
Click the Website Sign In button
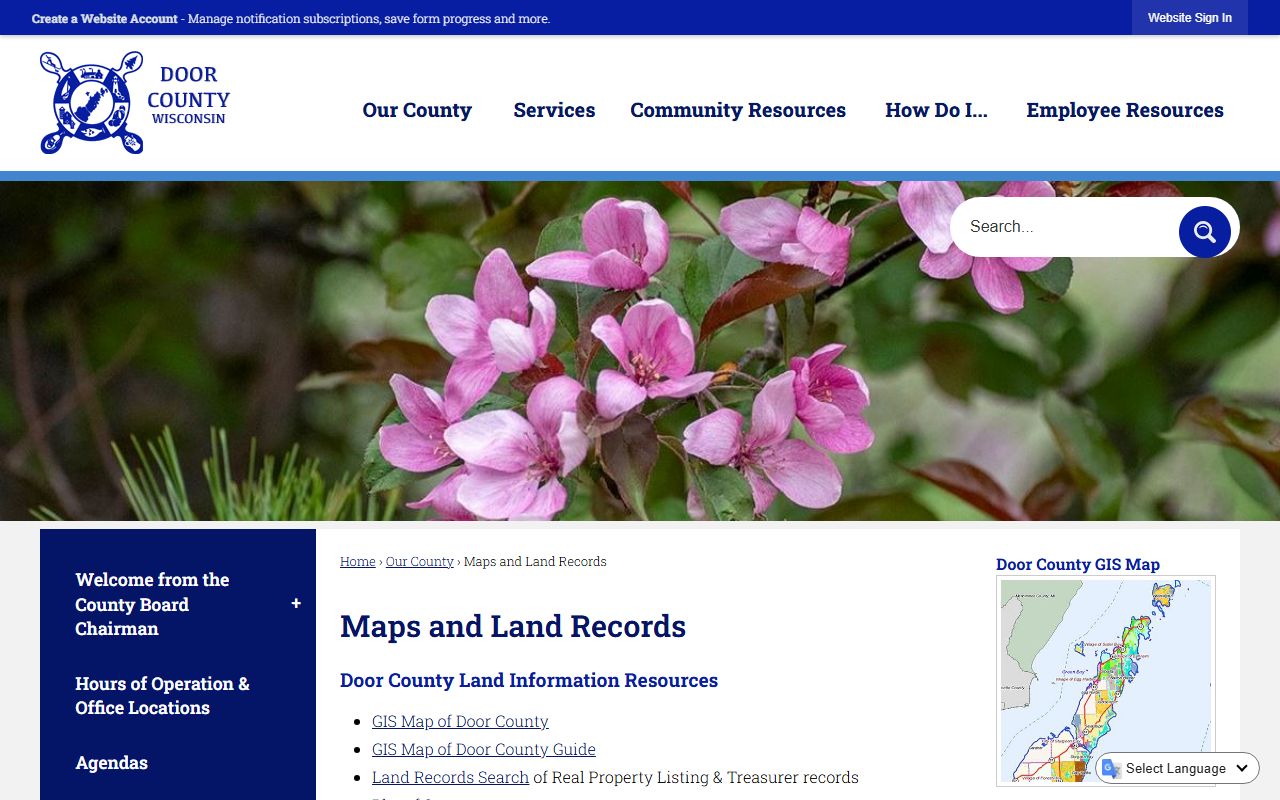(1190, 18)
